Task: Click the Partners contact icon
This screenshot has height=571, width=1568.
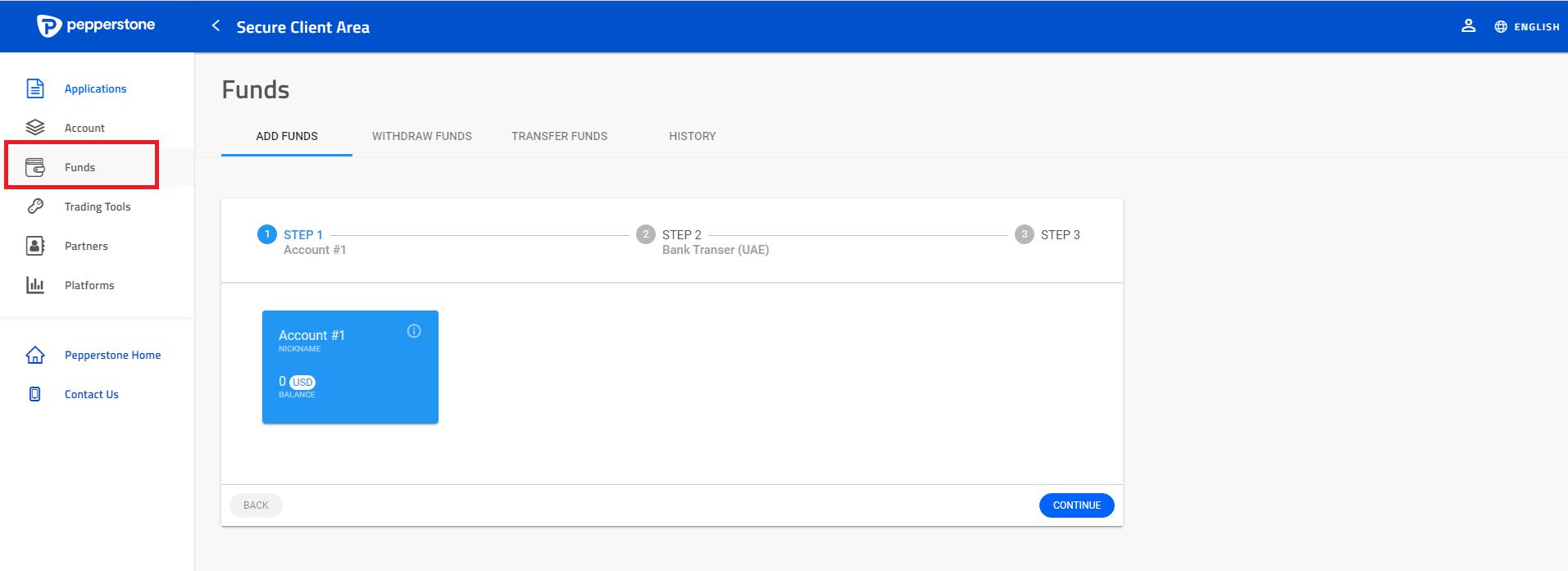Action: click(x=35, y=246)
